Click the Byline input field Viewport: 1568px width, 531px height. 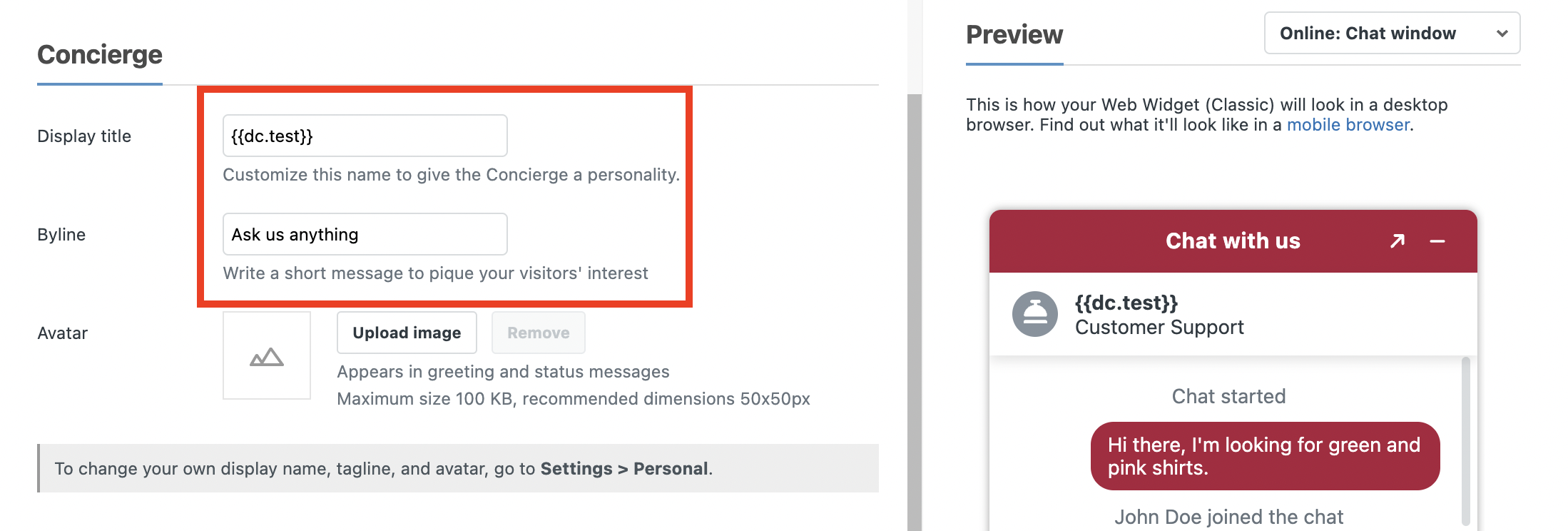pos(365,234)
